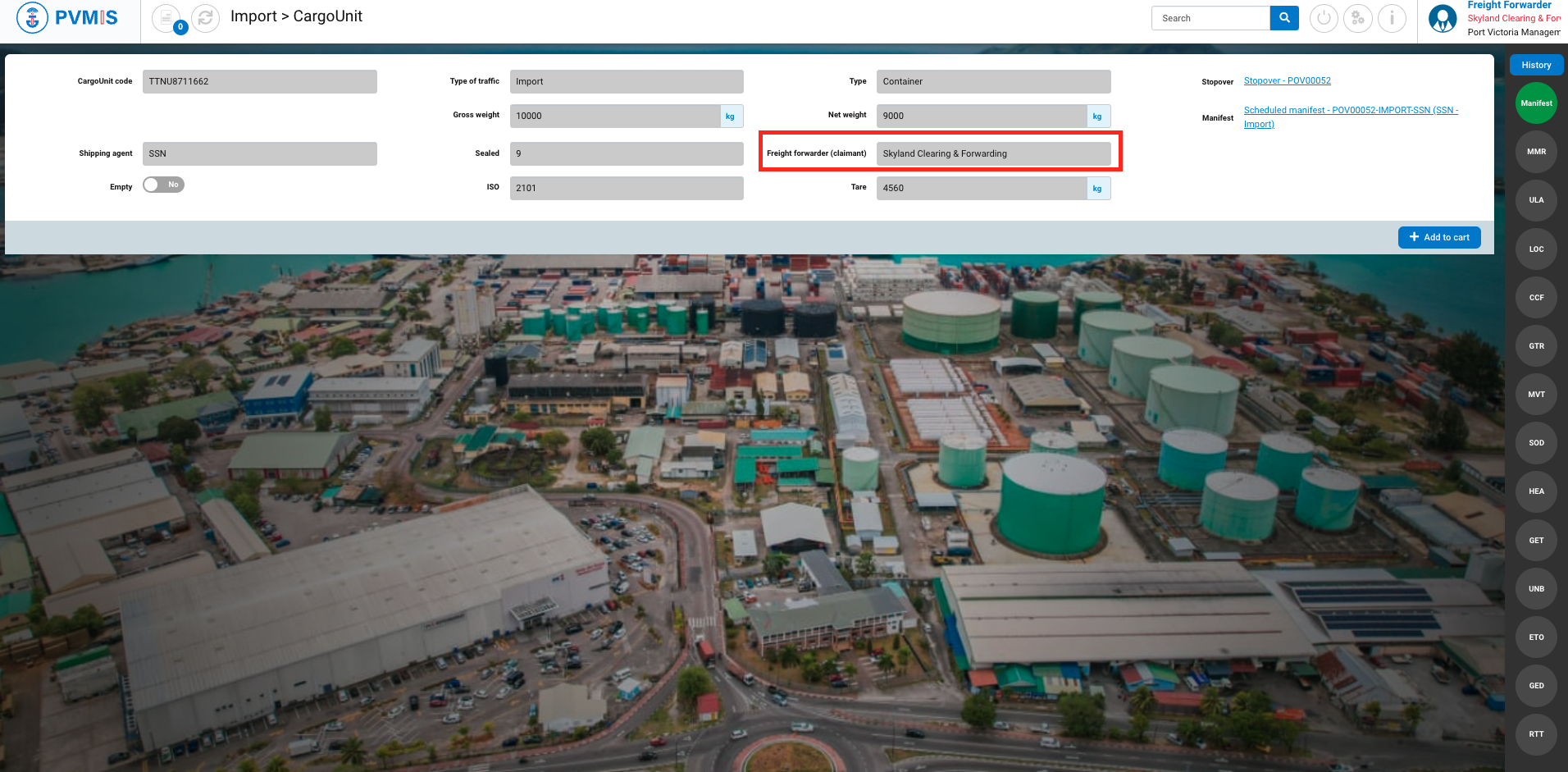Viewport: 1568px width, 772px height.
Task: Click the power logout icon
Action: pos(1324,18)
